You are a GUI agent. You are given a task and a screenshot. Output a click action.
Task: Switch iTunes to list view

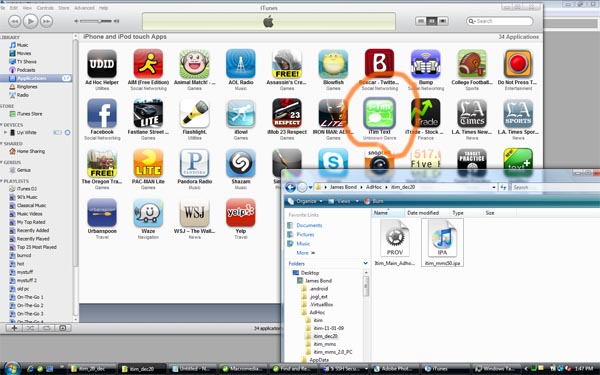(x=421, y=21)
